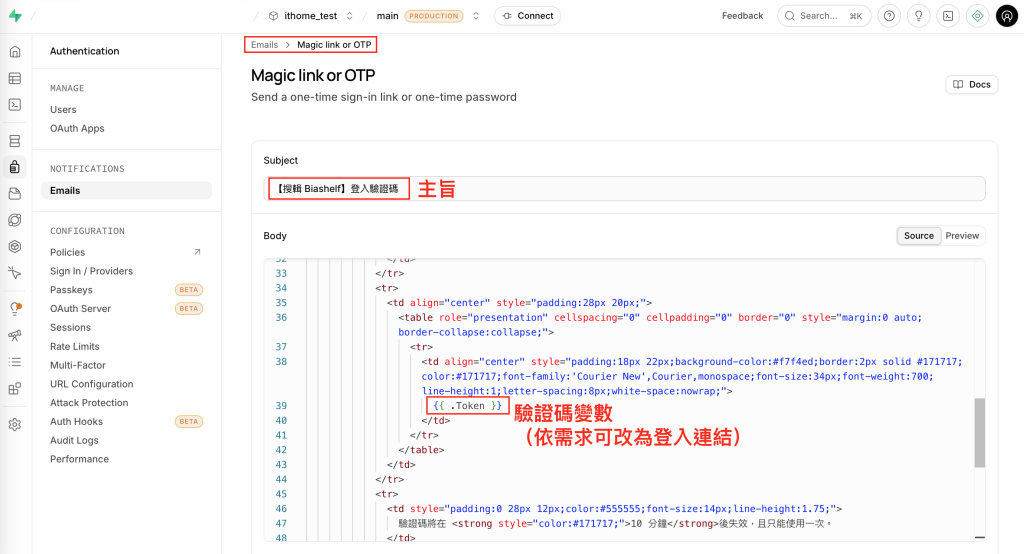Open Realtime sidebar icon
The width and height of the screenshot is (1024, 554).
[x=15, y=273]
